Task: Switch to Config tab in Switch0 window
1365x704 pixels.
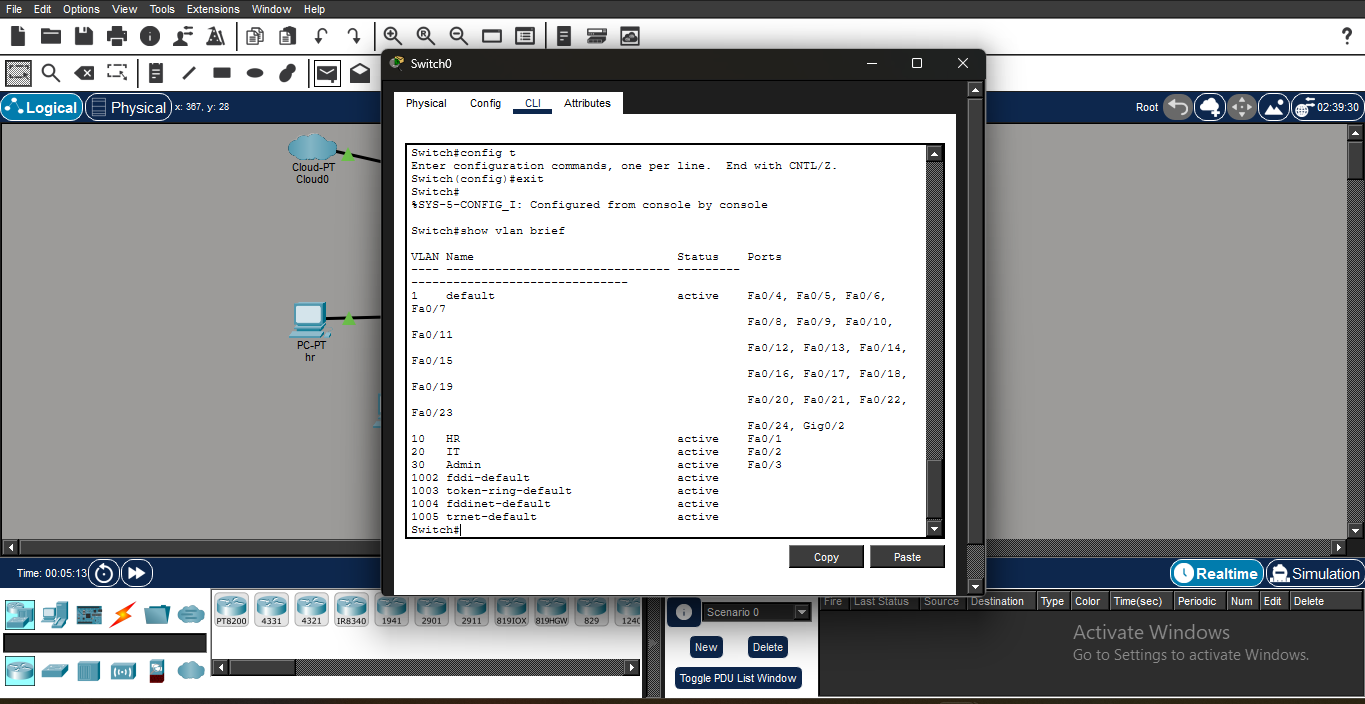Action: coord(485,103)
